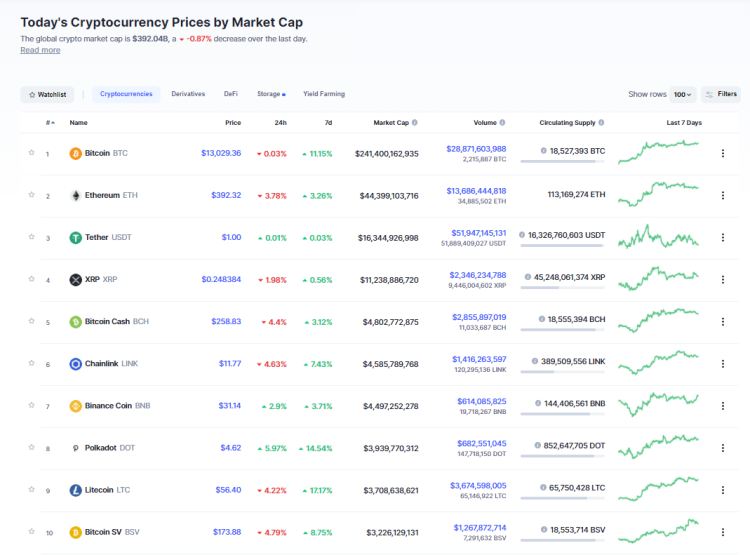Open three-dot menu for Bitcoin Cash row
This screenshot has width=750, height=555.
click(x=723, y=322)
